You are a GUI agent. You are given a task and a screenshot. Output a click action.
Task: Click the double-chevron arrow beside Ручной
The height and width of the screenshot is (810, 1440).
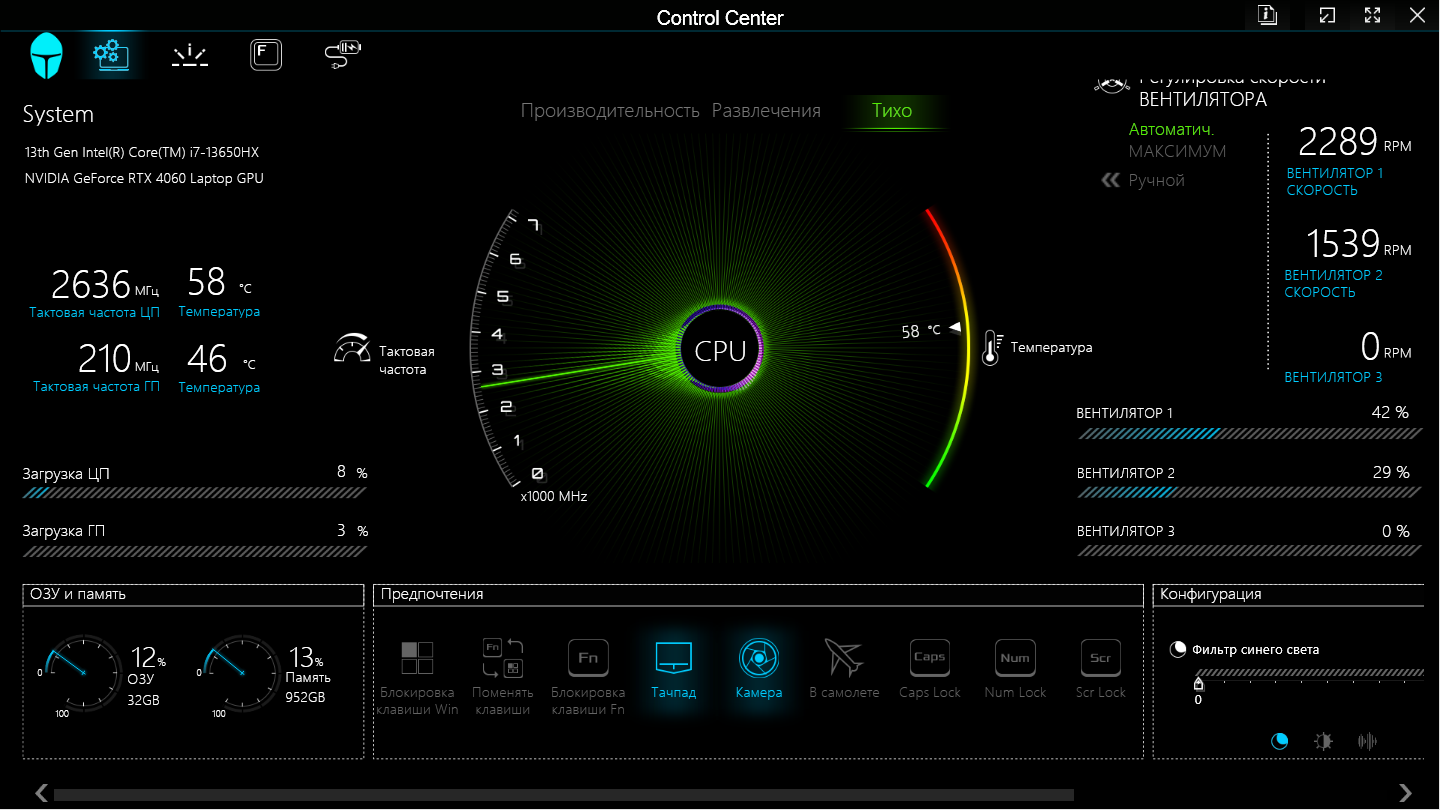(x=1110, y=180)
